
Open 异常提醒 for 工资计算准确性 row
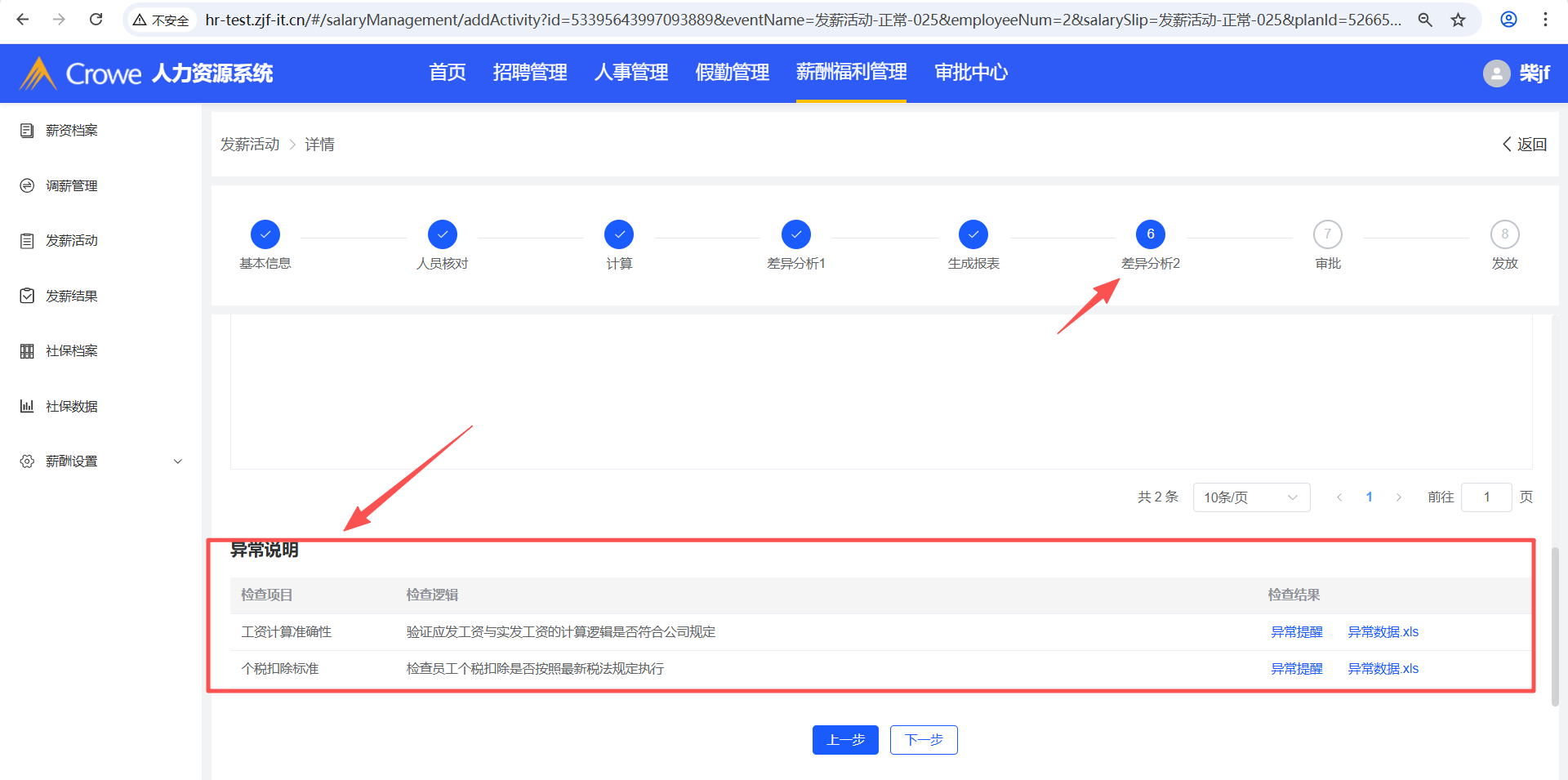[x=1297, y=632]
